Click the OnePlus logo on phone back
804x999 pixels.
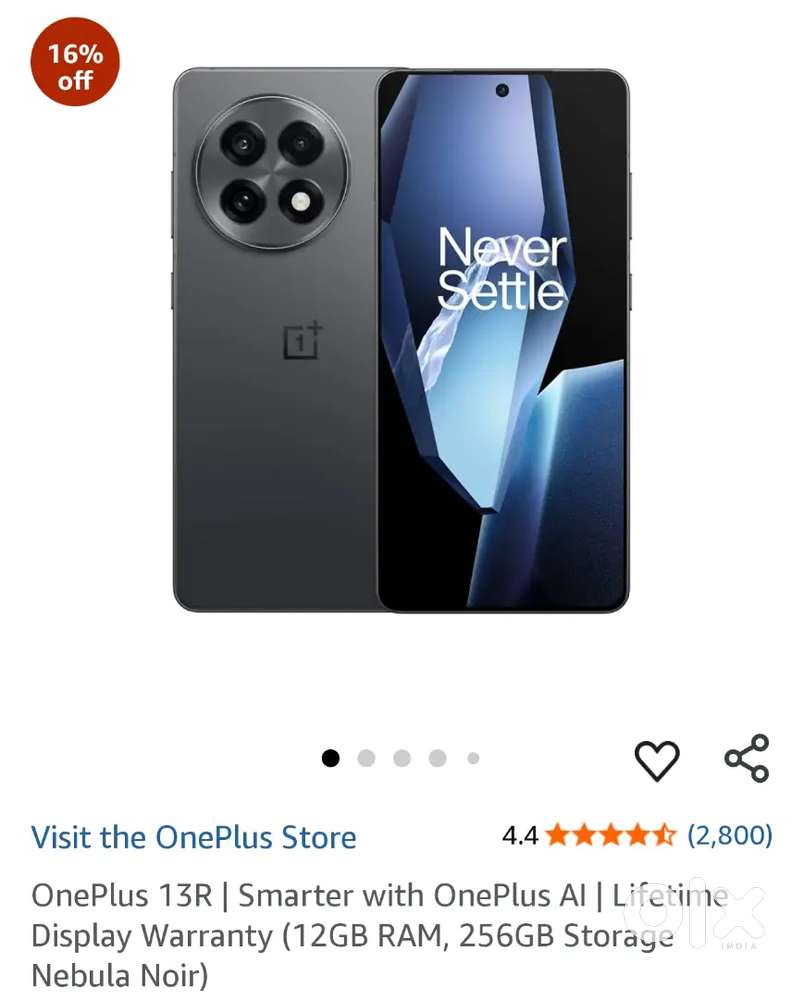click(x=303, y=341)
